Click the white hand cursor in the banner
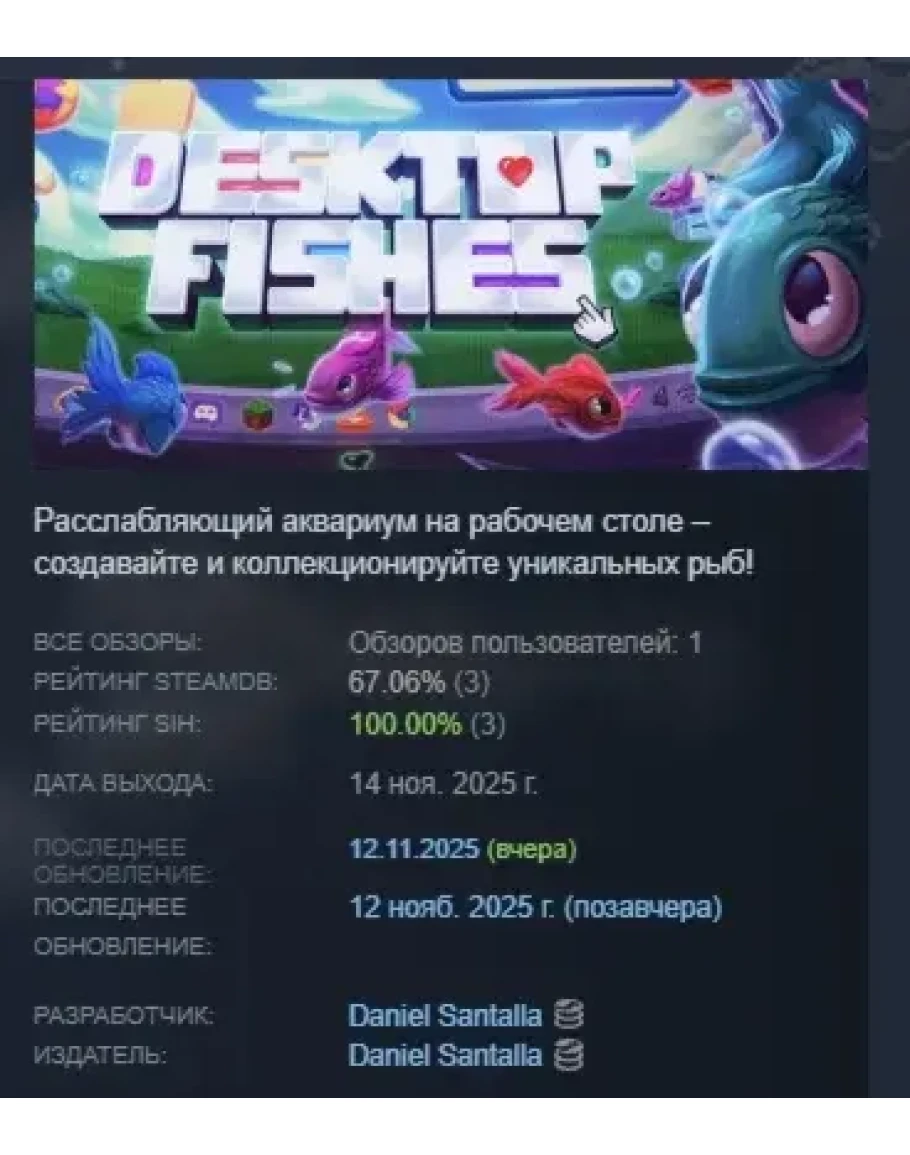Screen dimensions: 910x1155 (595, 320)
